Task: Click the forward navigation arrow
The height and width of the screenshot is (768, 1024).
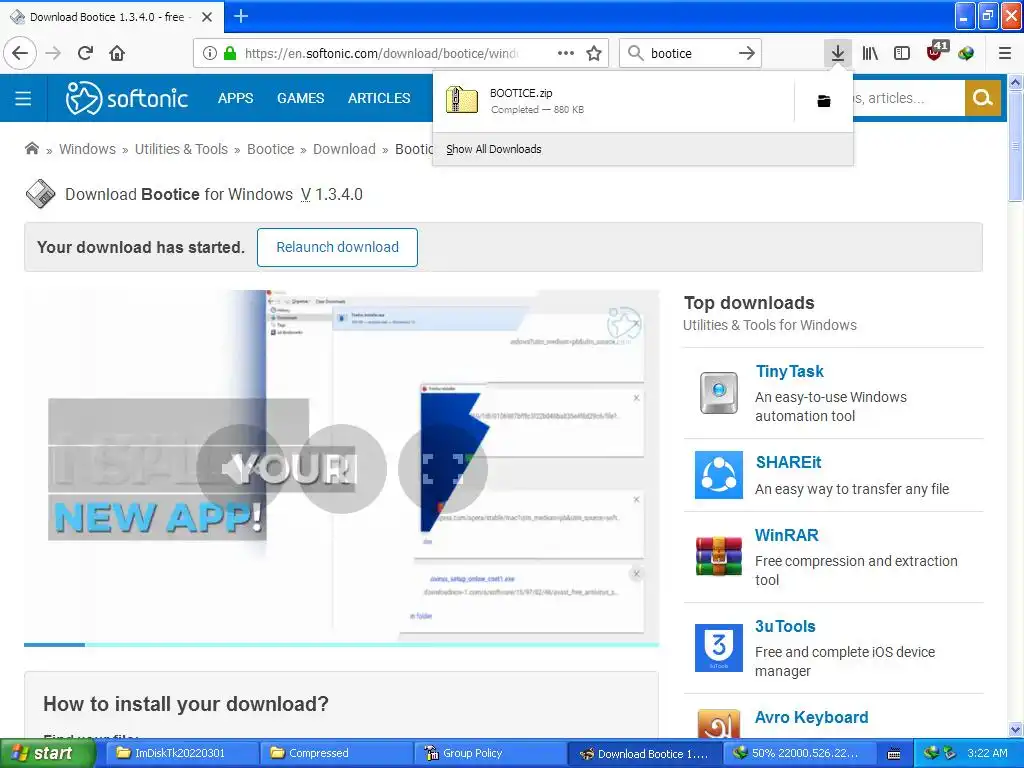Action: tap(54, 53)
